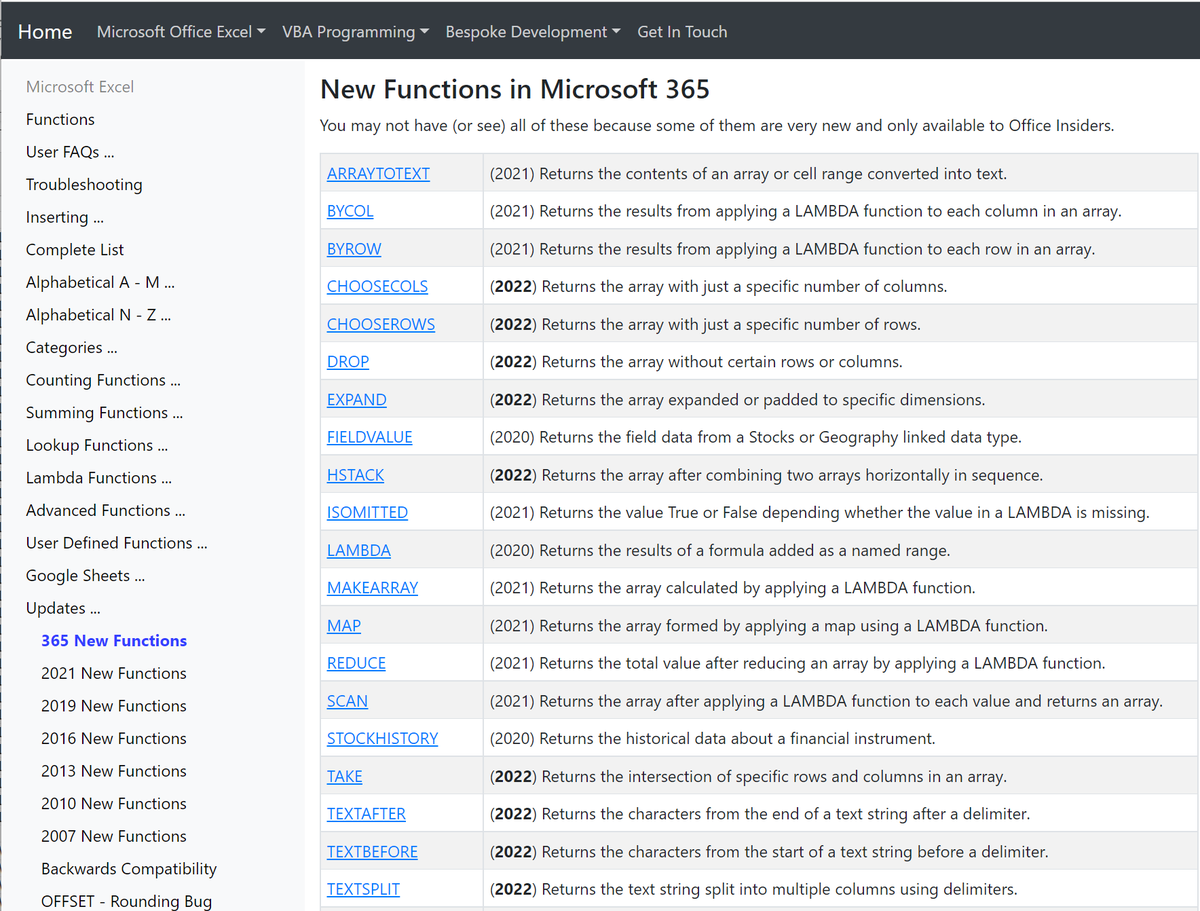Image resolution: width=1200 pixels, height=911 pixels.
Task: Select the description text for ISOMITTED
Action: point(819,512)
